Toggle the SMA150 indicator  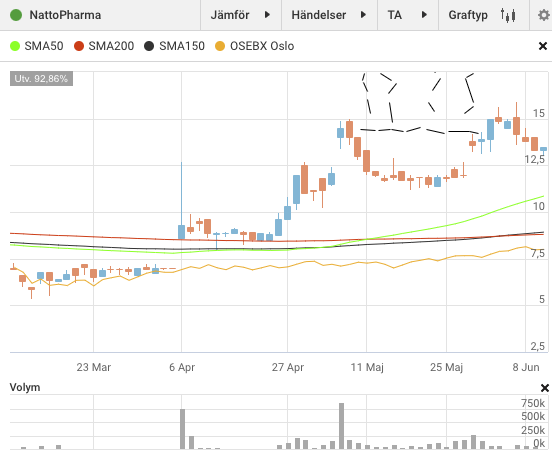(175, 46)
